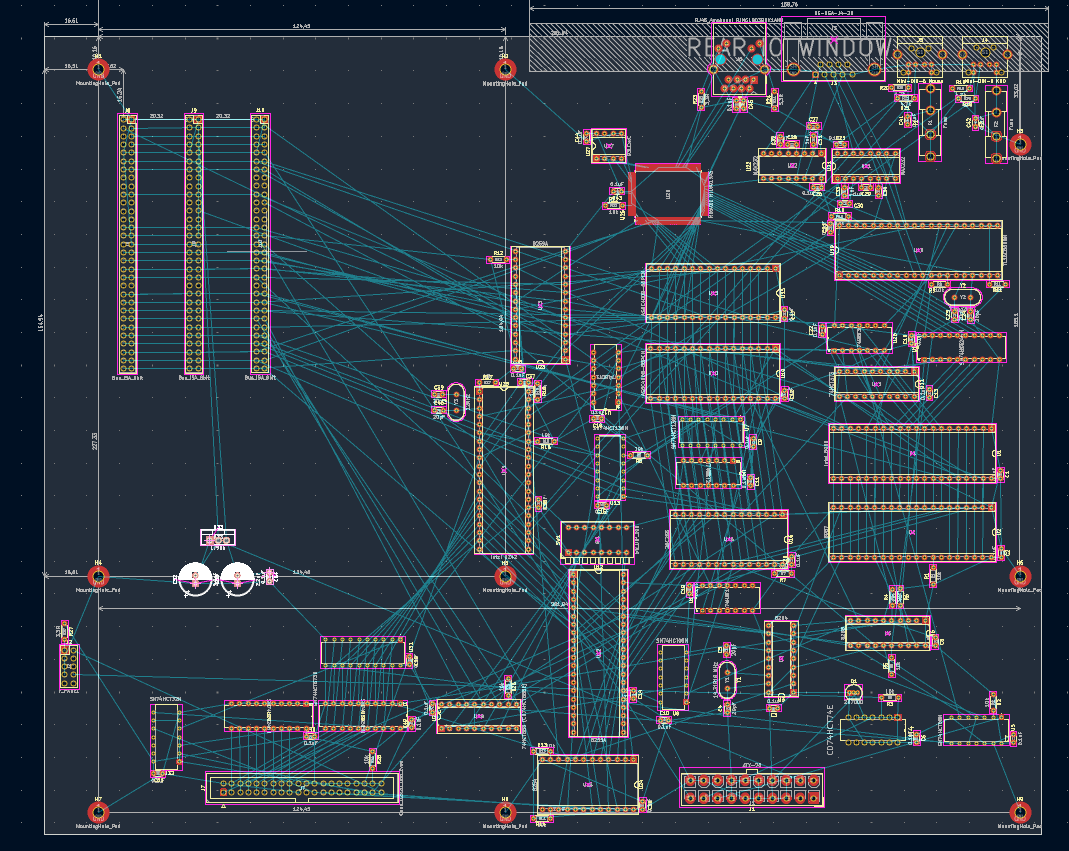Select the J7 dual-row pin header footprint

[x=303, y=788]
